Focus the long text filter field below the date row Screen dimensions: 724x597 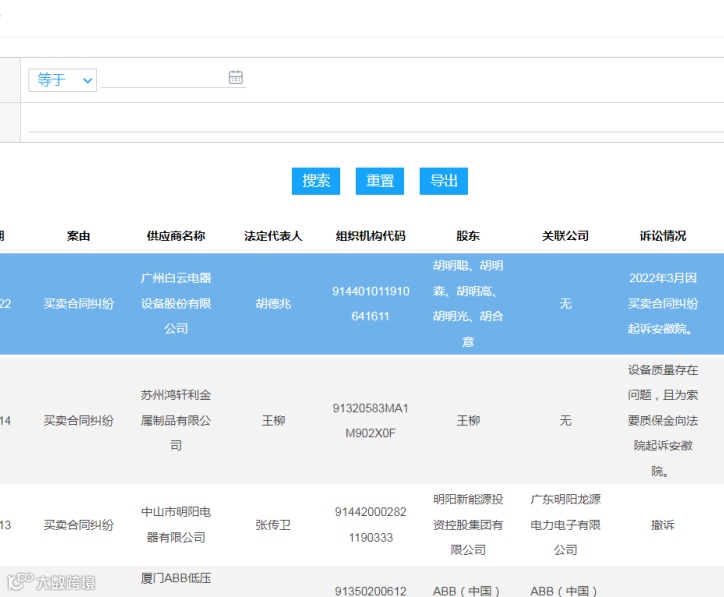click(376, 122)
